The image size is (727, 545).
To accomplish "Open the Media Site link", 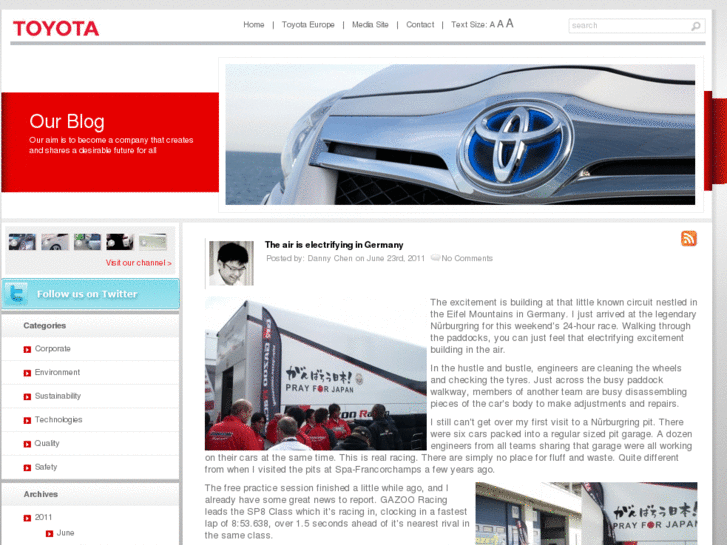I will pos(370,25).
